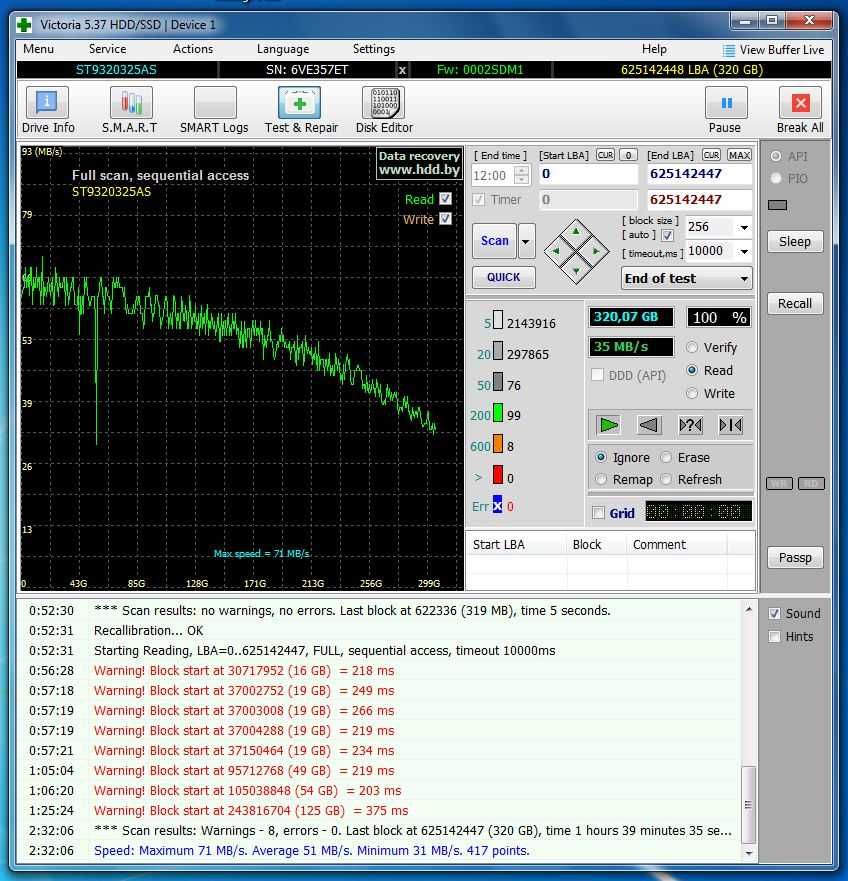Open the SMART Logs section

click(214, 110)
